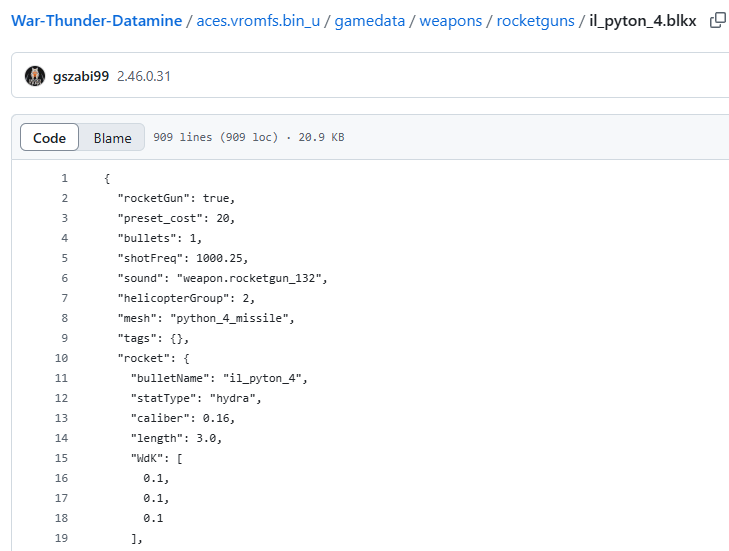Click the "bullets": 1 line
Screen dimensions: 729x551
coord(159,238)
